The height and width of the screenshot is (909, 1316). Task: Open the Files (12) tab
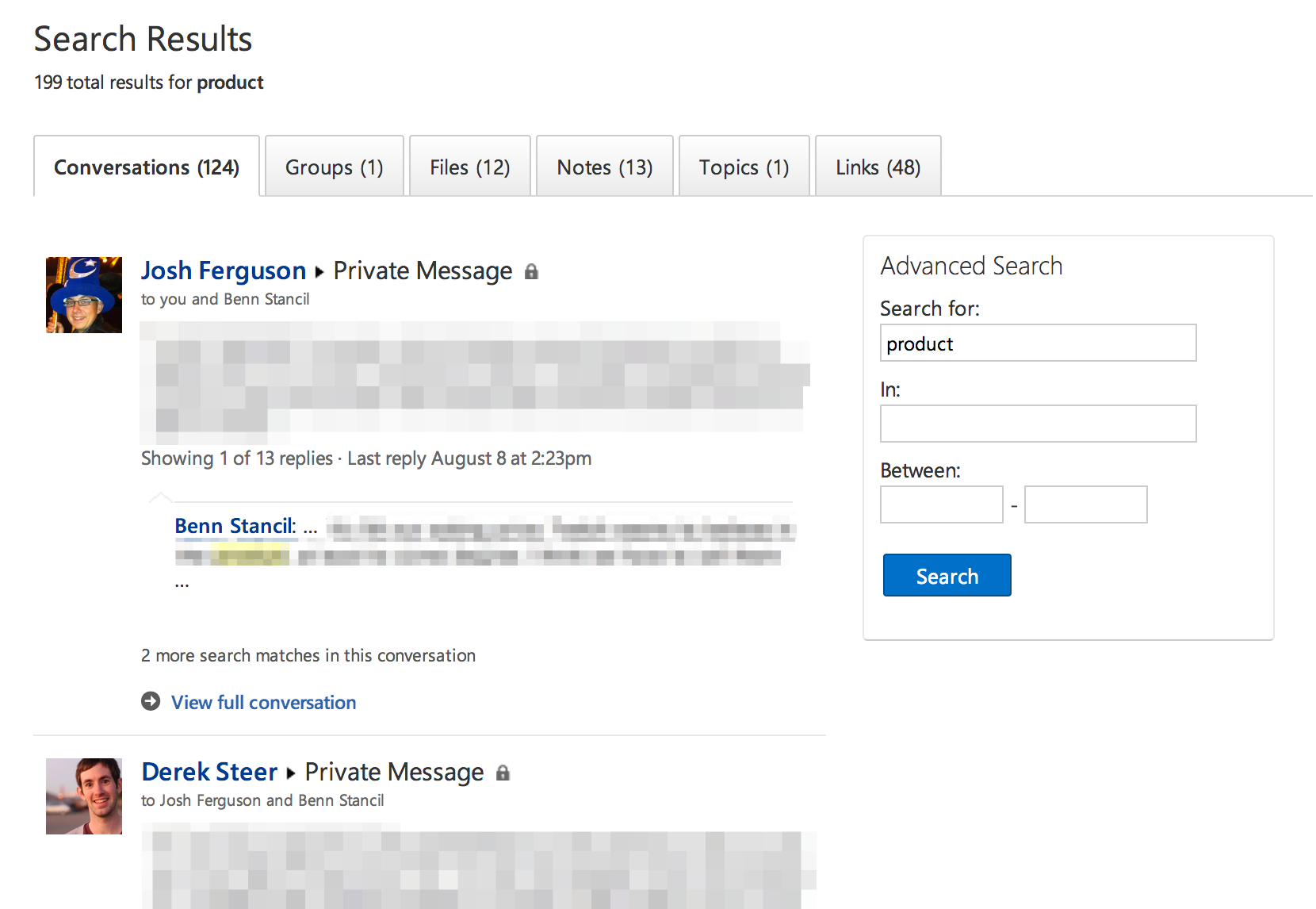tap(469, 167)
